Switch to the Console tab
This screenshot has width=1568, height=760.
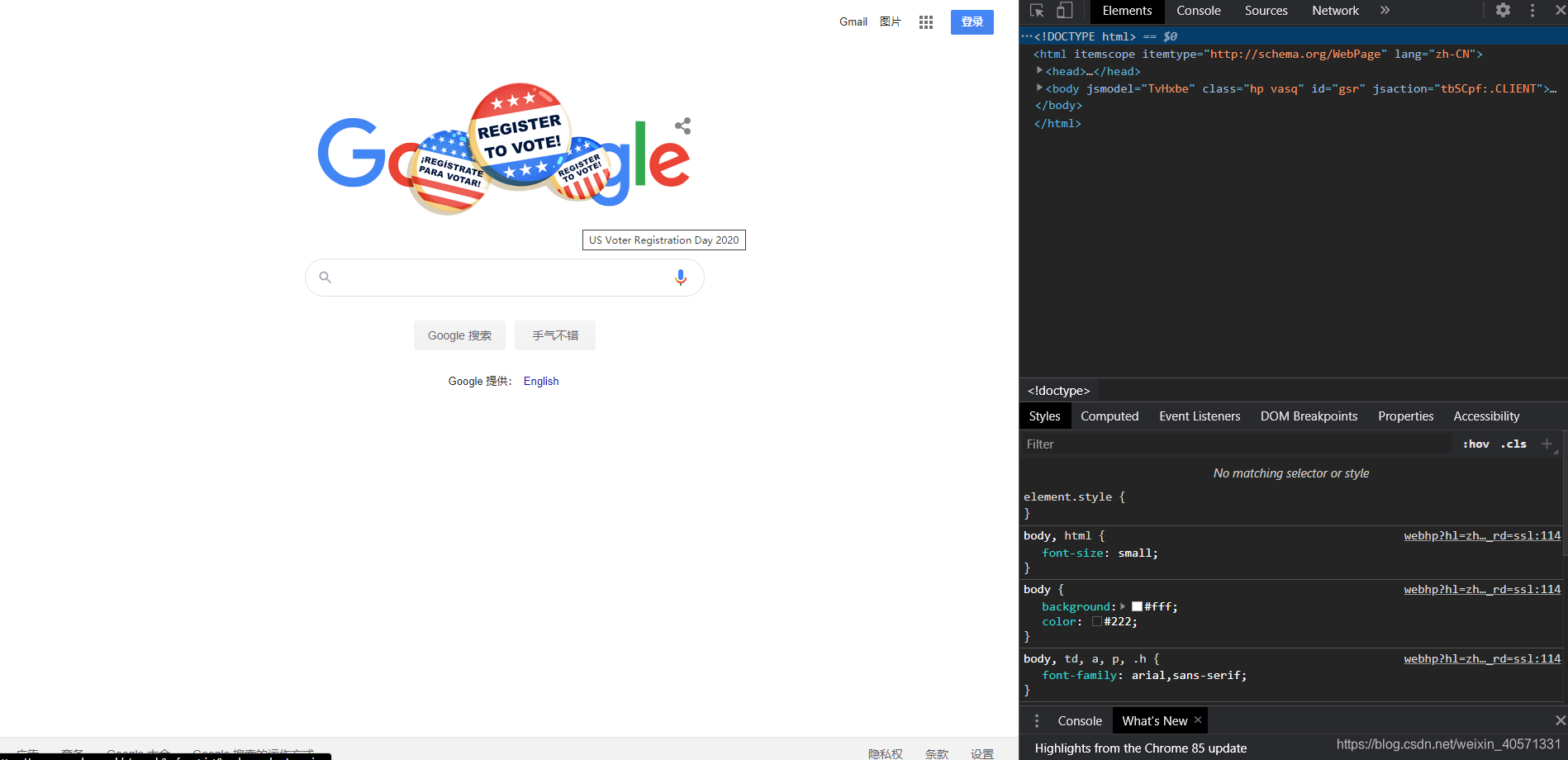point(1198,11)
